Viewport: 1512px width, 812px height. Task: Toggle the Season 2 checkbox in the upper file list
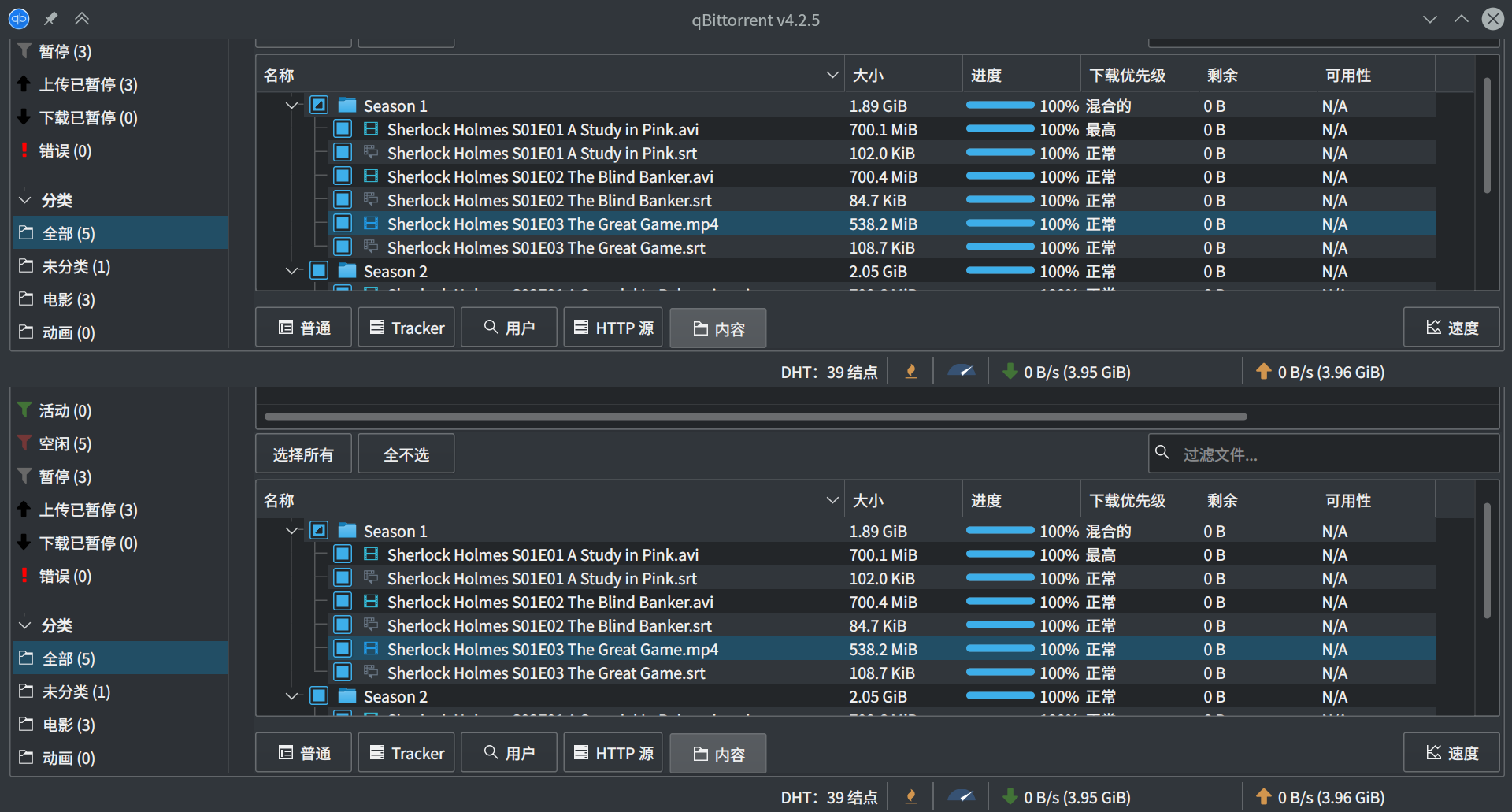(319, 270)
